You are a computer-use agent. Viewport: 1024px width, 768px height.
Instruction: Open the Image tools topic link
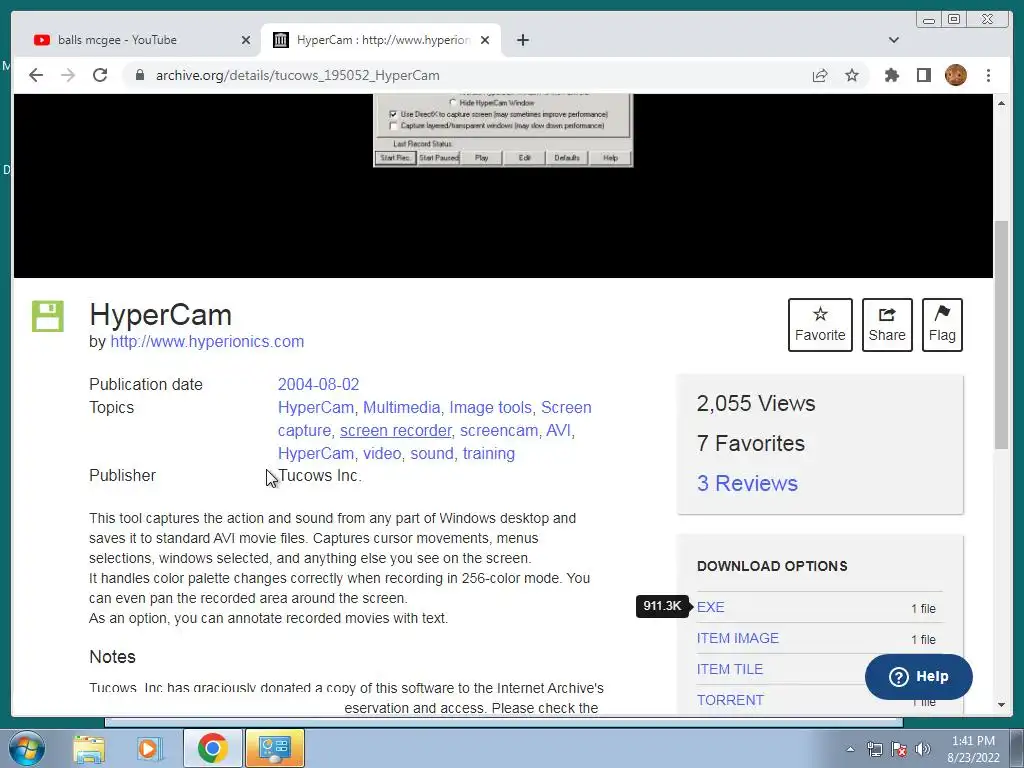point(490,408)
